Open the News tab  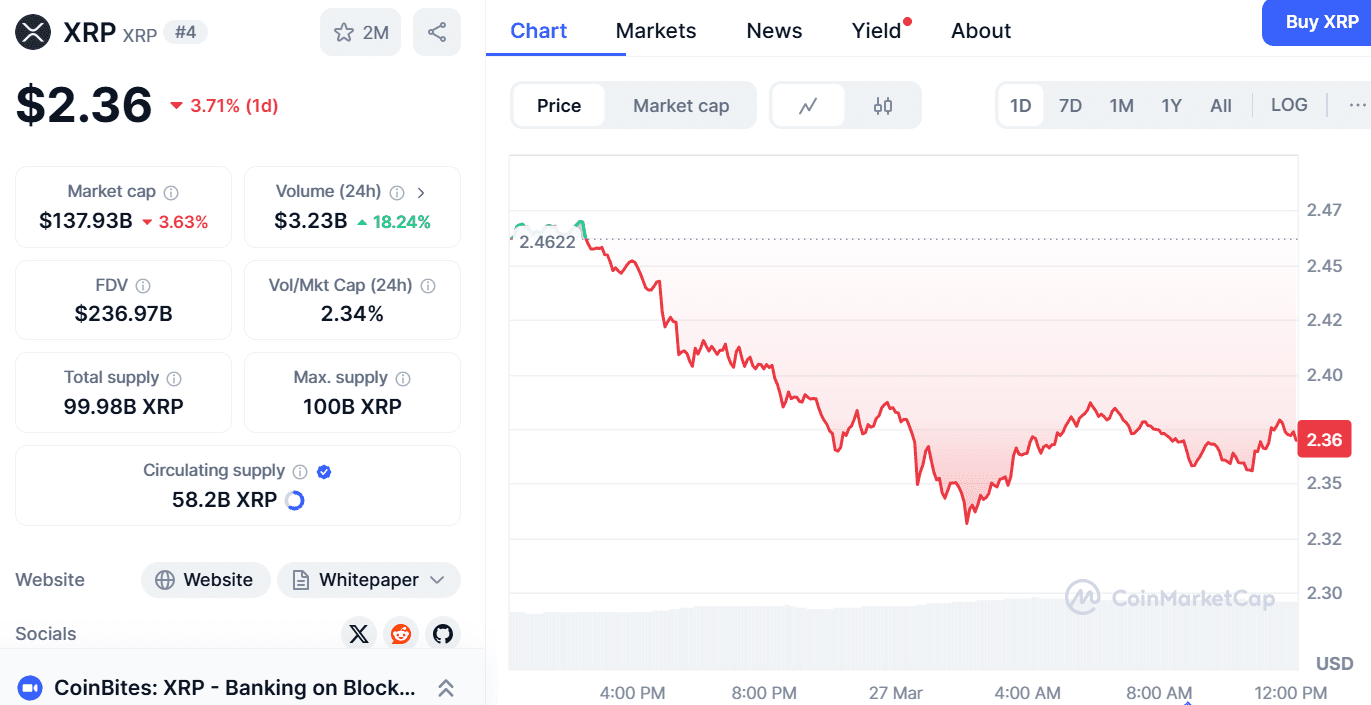tap(773, 30)
